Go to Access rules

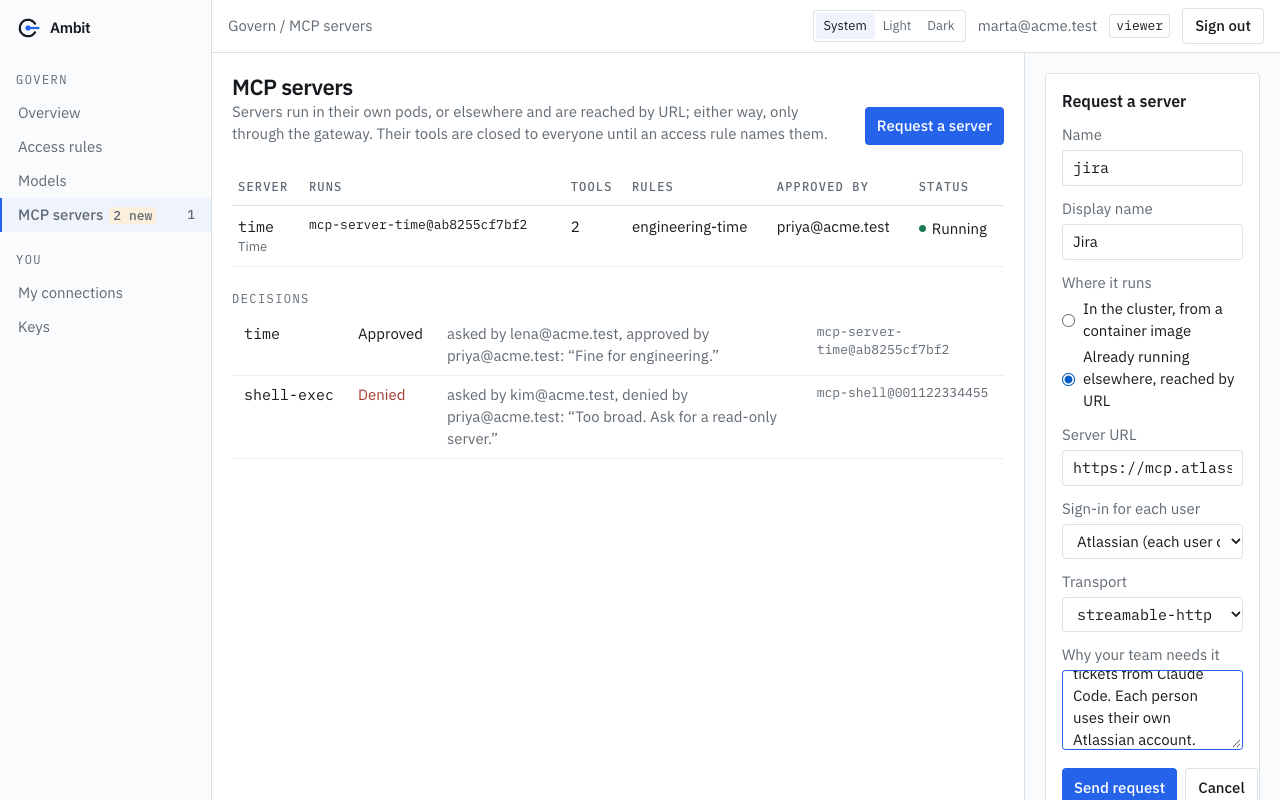pos(106,147)
